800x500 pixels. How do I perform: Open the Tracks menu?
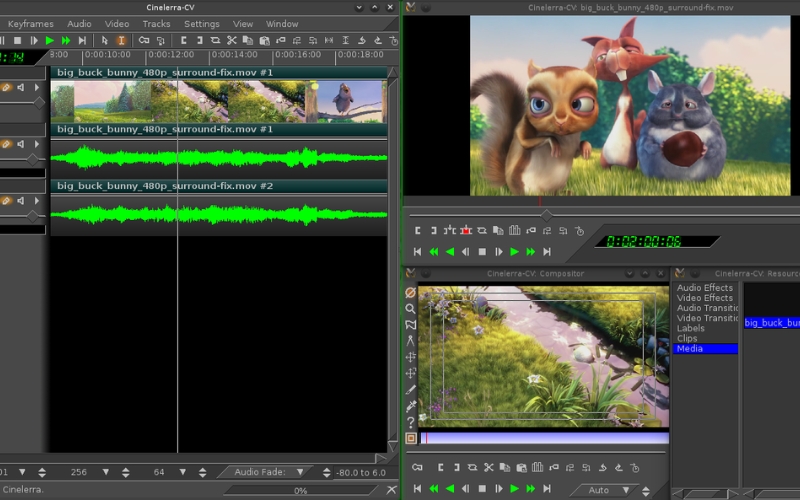click(x=156, y=24)
